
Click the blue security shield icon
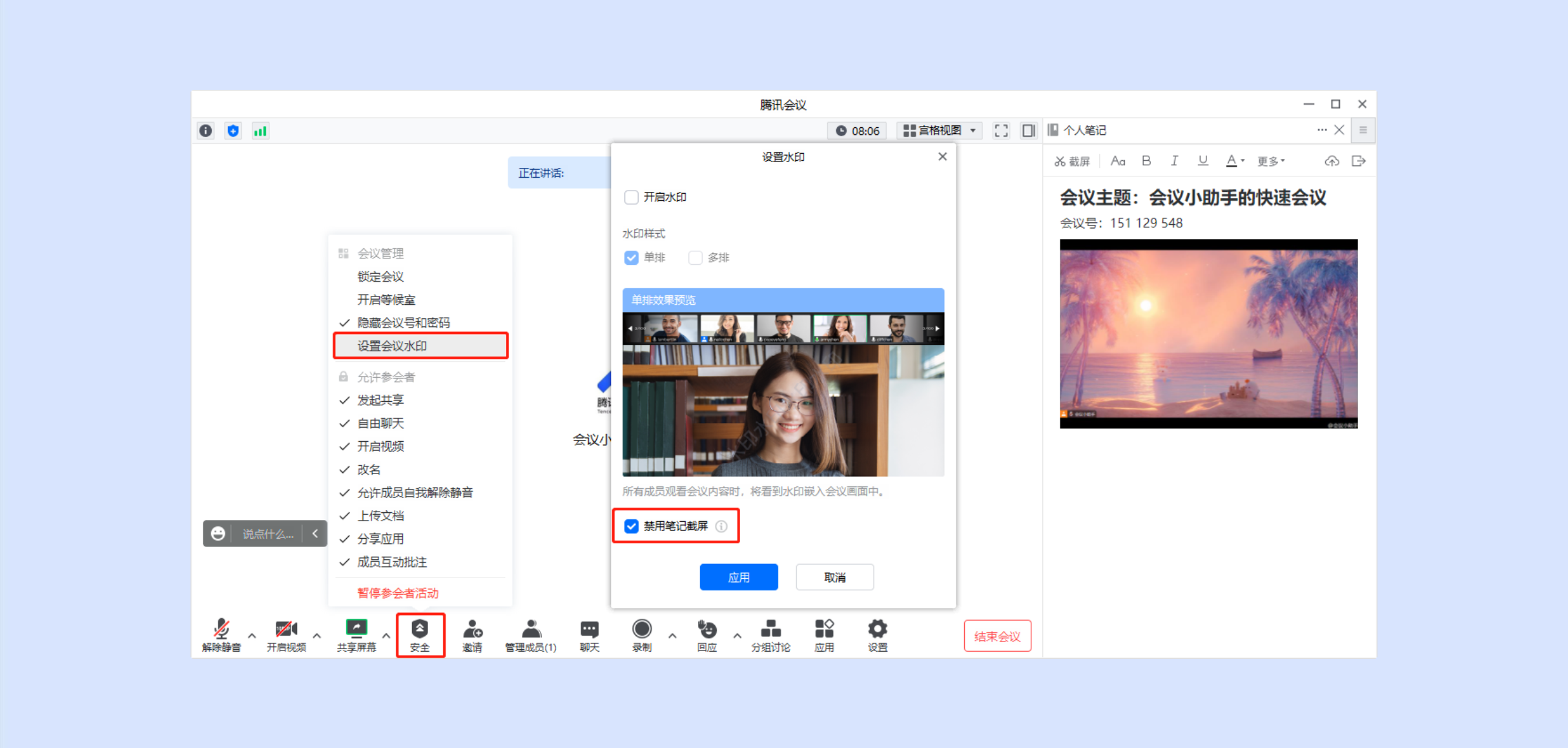pos(233,130)
